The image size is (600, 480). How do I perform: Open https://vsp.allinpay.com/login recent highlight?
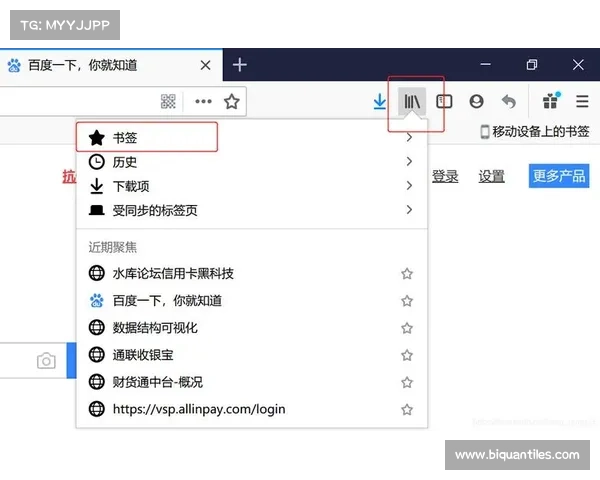pos(252,409)
